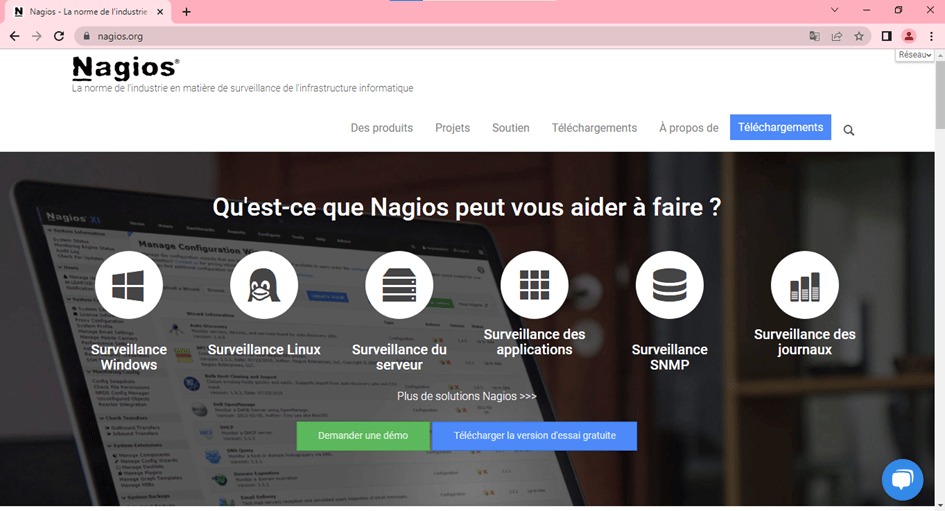Open the Translate this page icon
Screen dimensions: 945x511
[x=814, y=36]
